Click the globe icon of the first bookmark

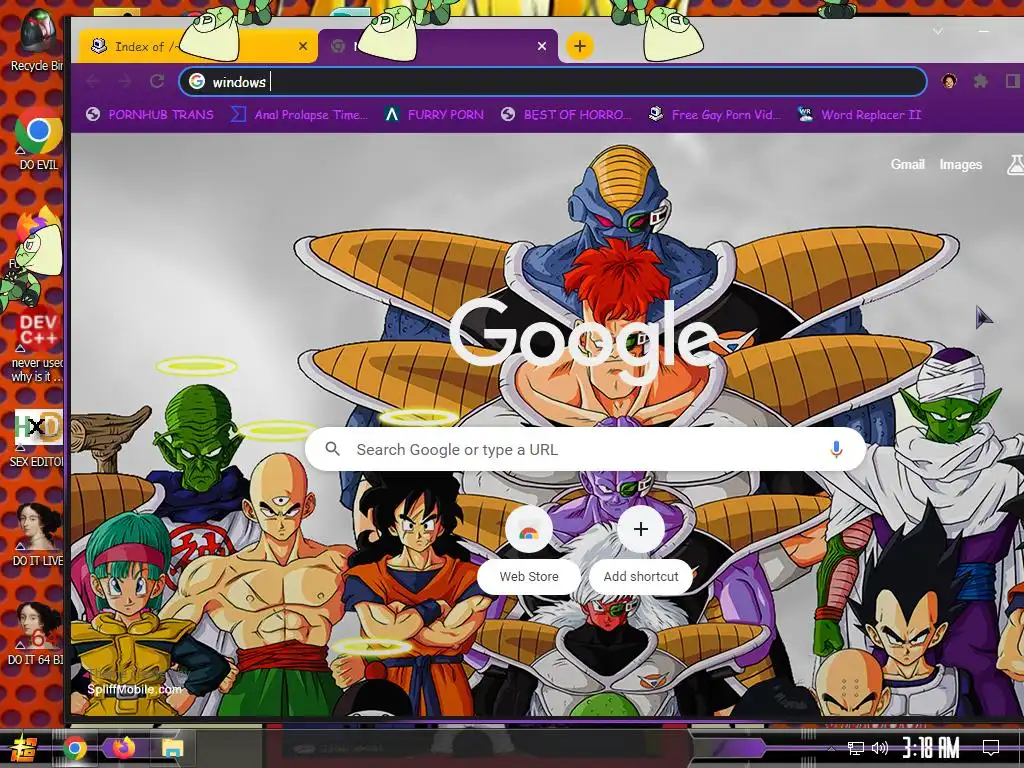(93, 114)
